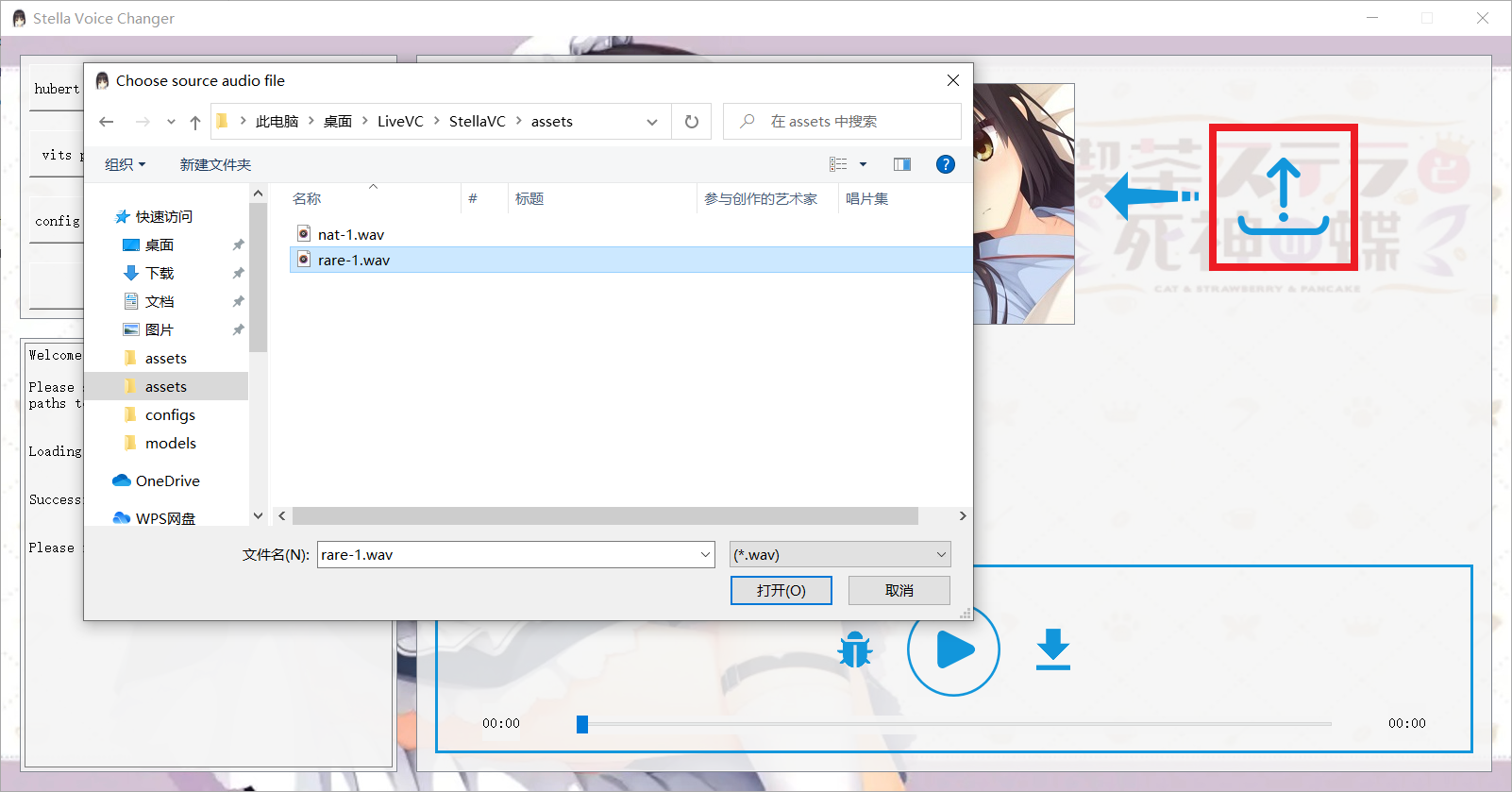Expand the 文件名 dropdown arrow
1512x792 pixels.
(x=705, y=555)
